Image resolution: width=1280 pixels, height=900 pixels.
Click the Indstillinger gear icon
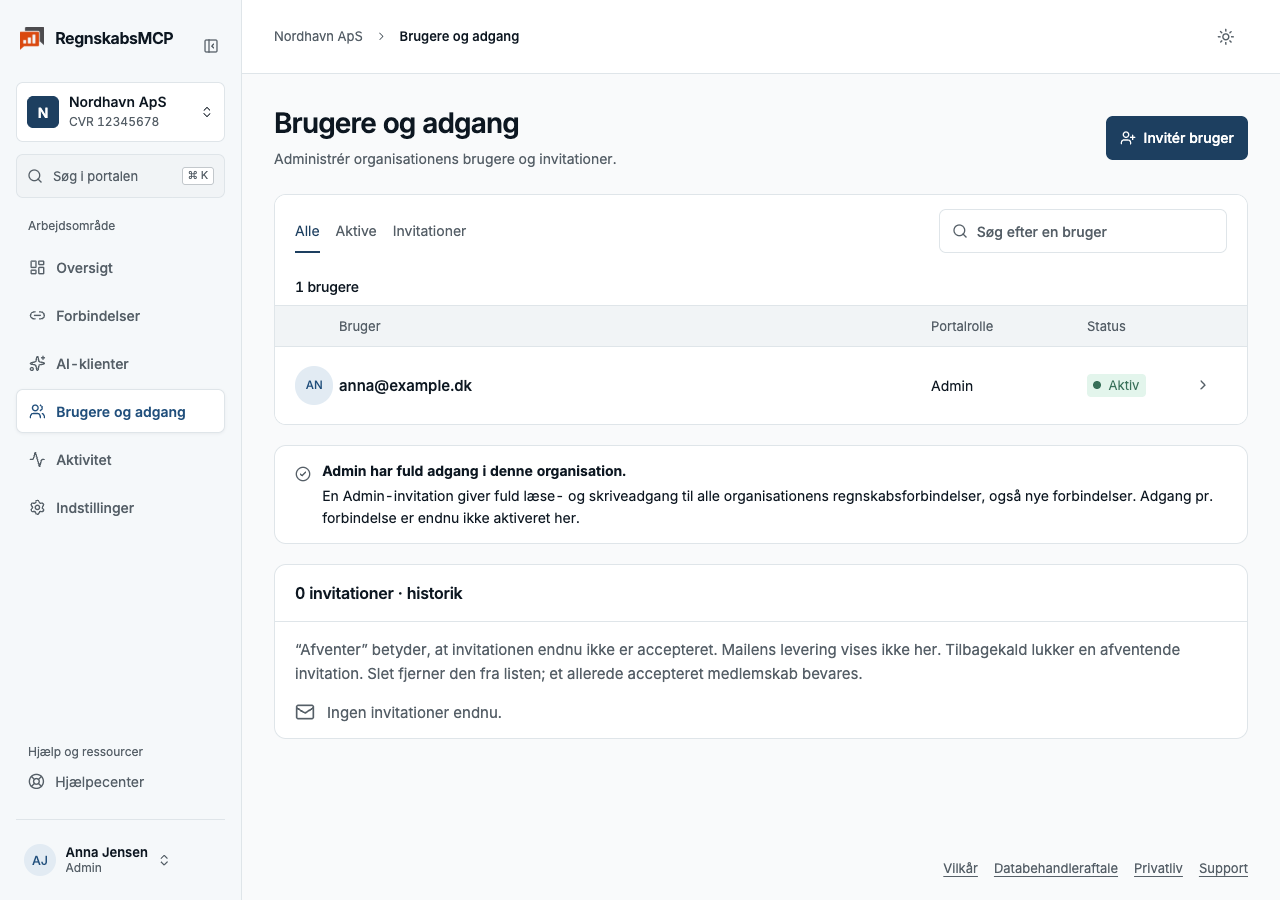pos(37,508)
